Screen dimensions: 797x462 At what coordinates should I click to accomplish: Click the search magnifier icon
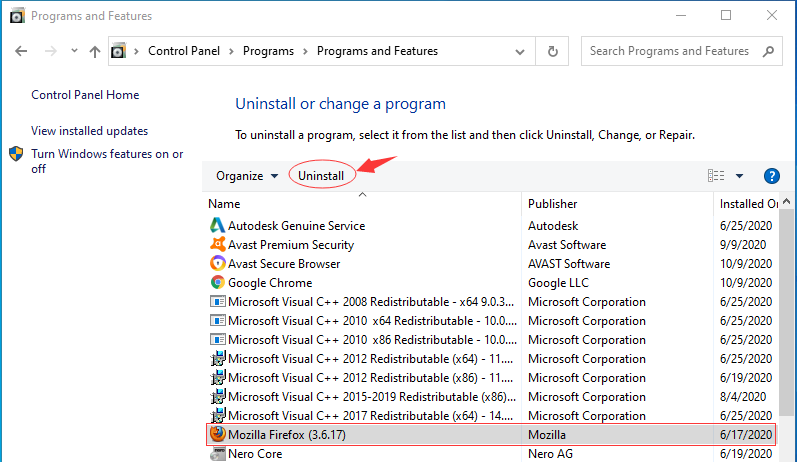pyautogui.click(x=769, y=51)
